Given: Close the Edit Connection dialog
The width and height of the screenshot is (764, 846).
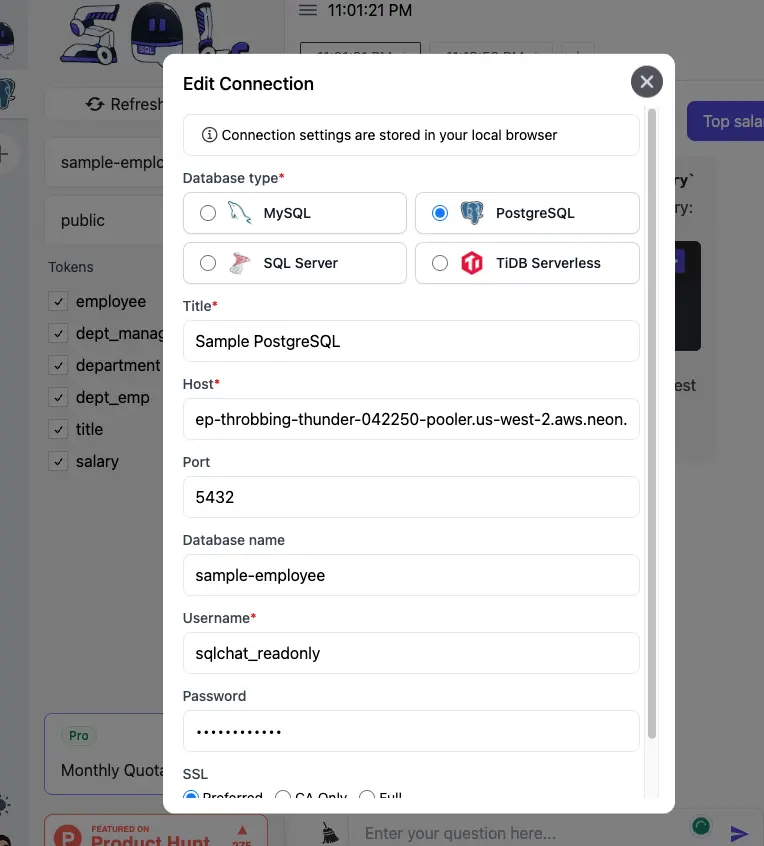Looking at the screenshot, I should coord(647,82).
